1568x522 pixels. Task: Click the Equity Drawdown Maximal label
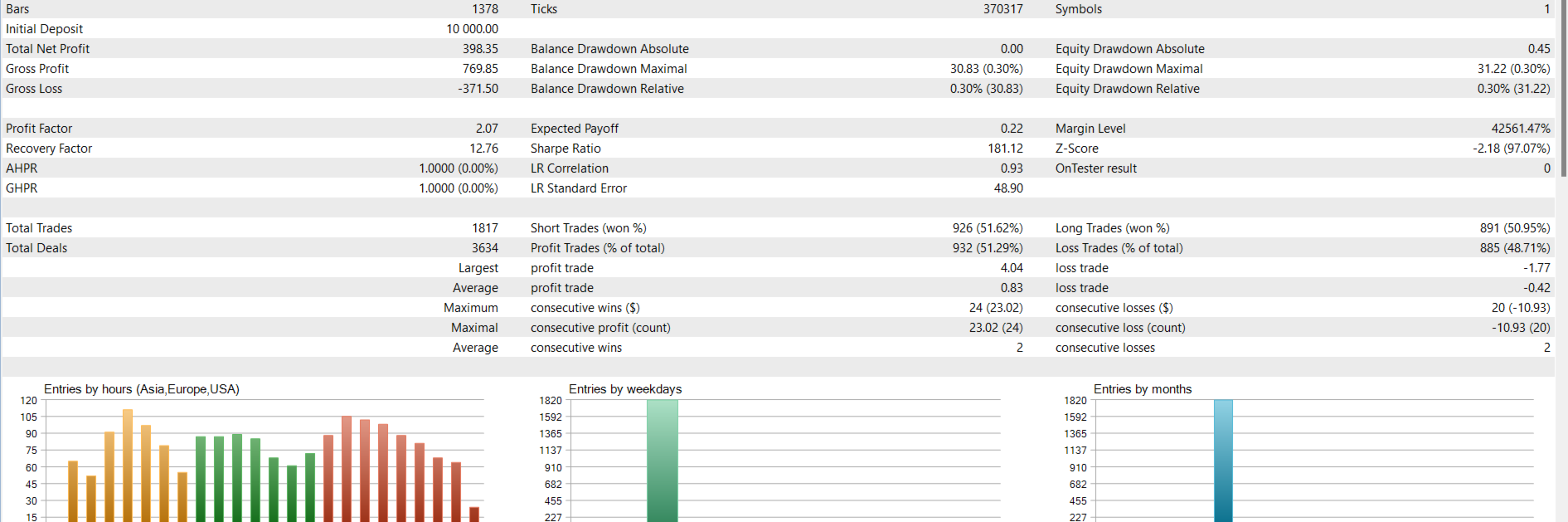[x=1129, y=69]
